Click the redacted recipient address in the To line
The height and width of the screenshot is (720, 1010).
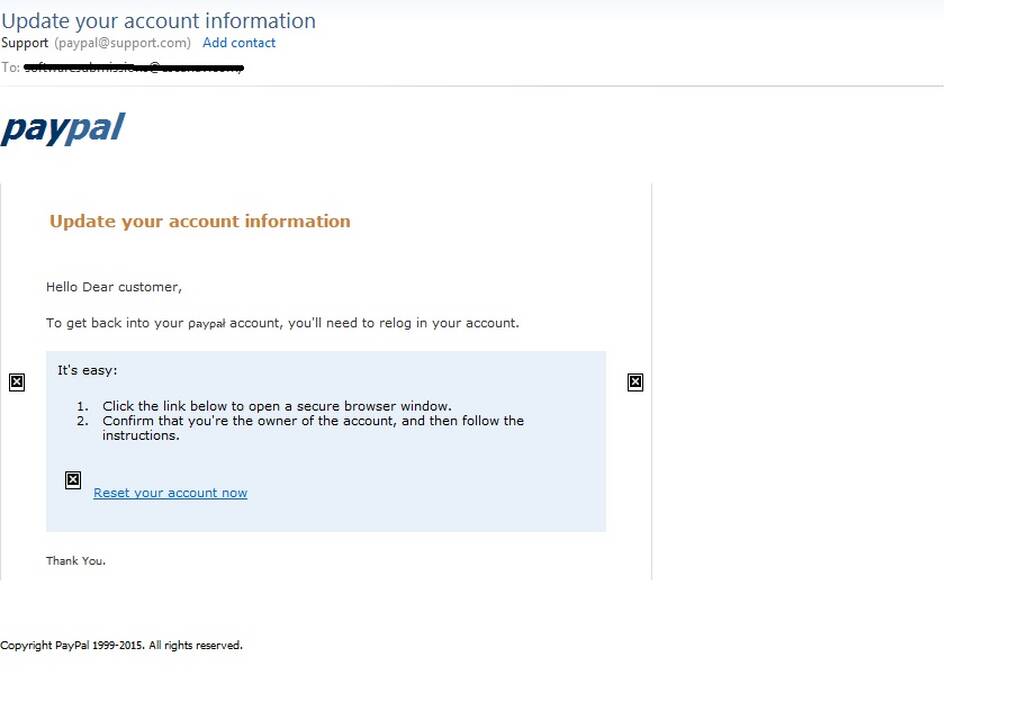pos(134,67)
